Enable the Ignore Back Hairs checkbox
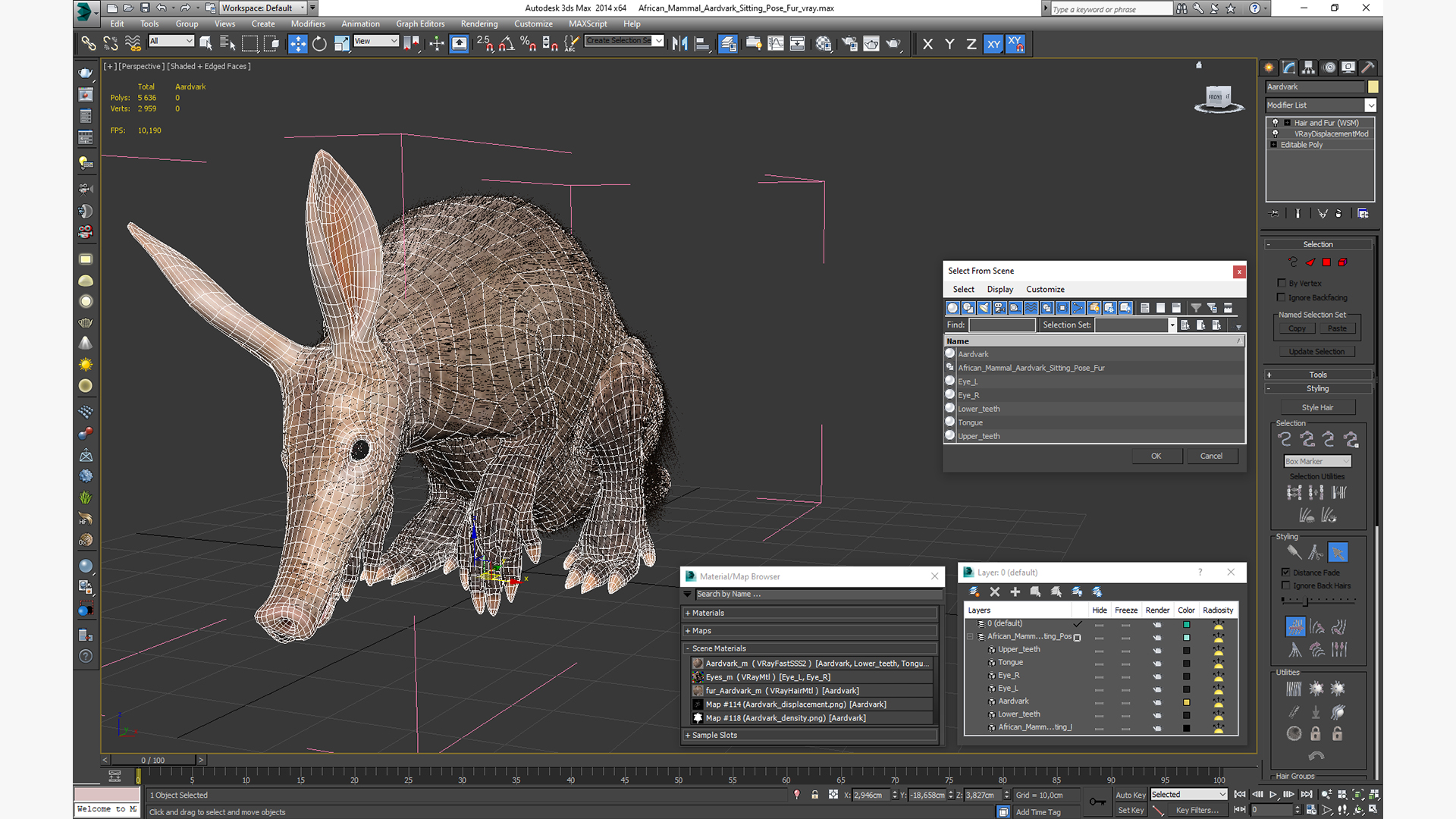1456x819 pixels. coord(1286,585)
